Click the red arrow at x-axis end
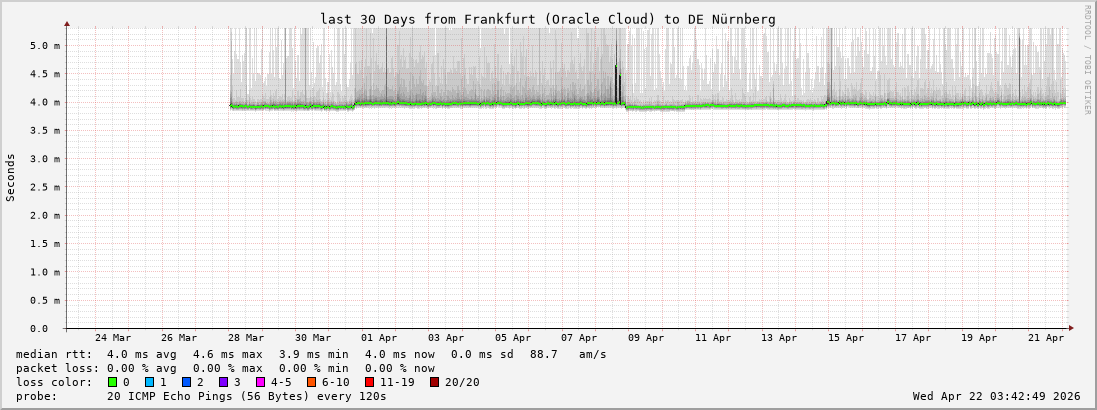1097x410 pixels. (x=1070, y=328)
